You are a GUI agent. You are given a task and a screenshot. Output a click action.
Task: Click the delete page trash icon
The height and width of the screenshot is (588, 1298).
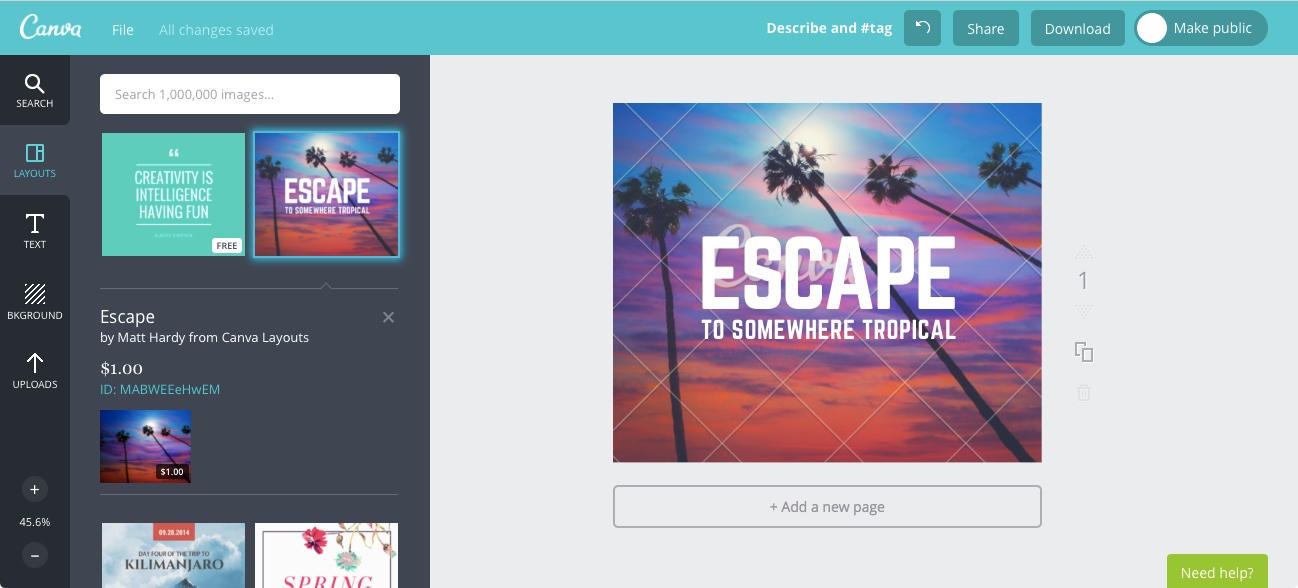[x=1083, y=393]
